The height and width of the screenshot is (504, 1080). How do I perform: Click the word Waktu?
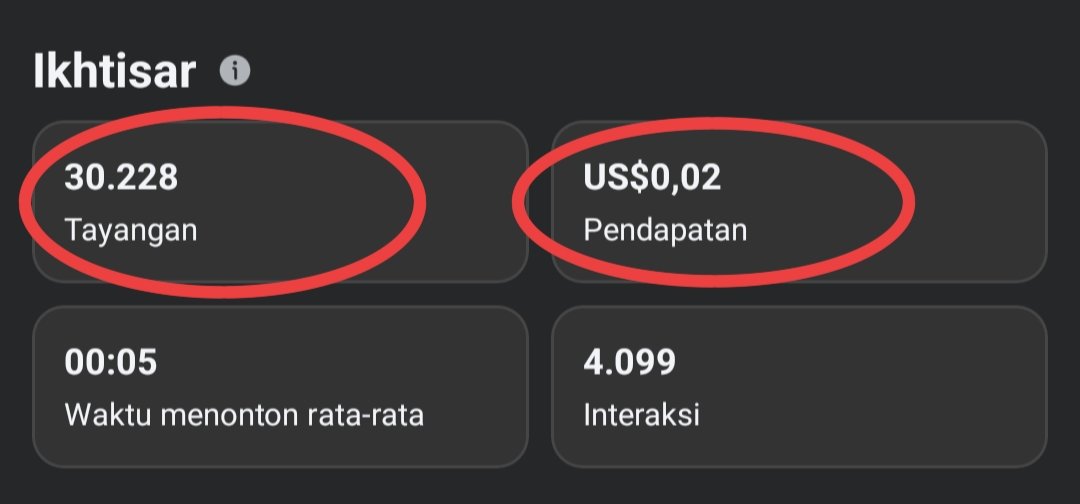(x=100, y=415)
